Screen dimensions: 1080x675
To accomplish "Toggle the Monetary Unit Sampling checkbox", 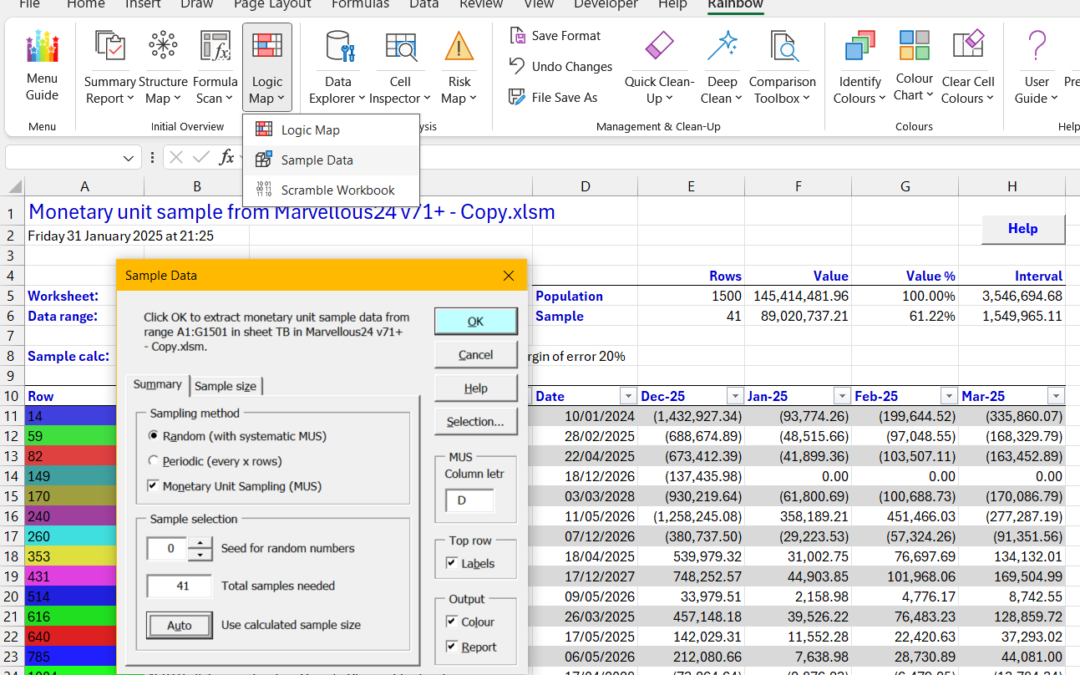I will click(x=153, y=486).
